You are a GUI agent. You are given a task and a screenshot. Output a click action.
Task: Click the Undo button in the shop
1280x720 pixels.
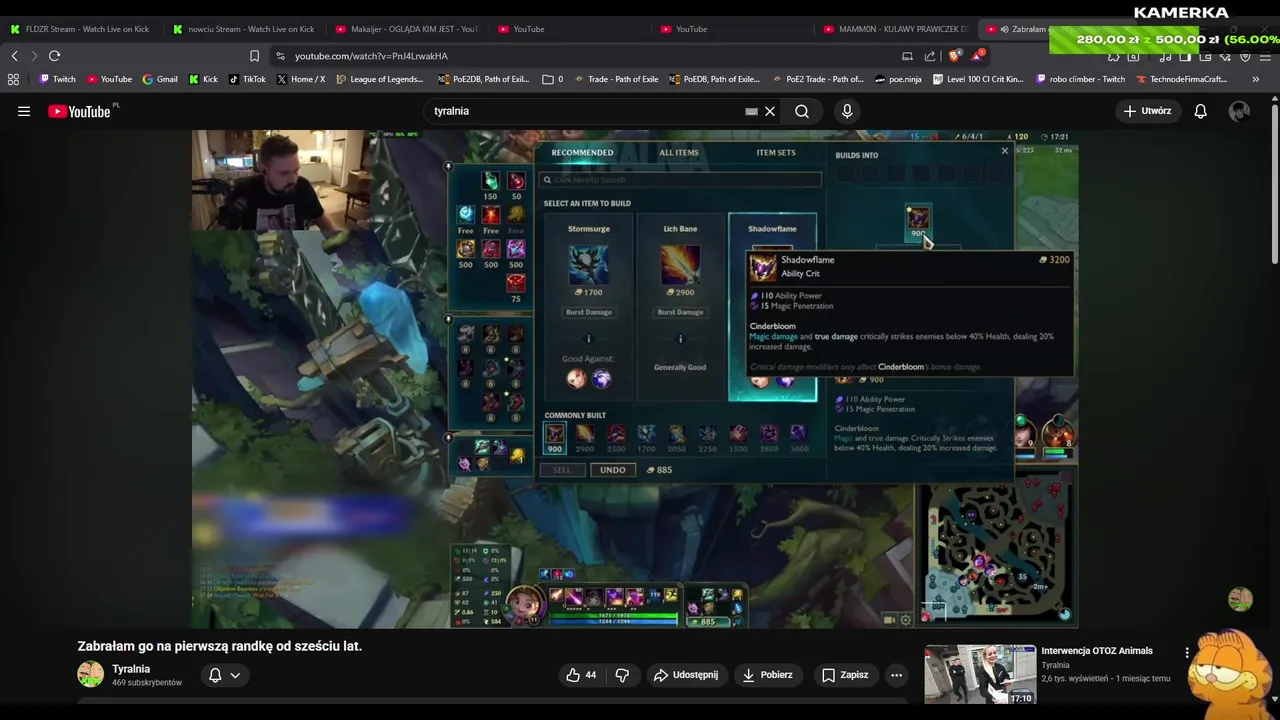coord(612,470)
